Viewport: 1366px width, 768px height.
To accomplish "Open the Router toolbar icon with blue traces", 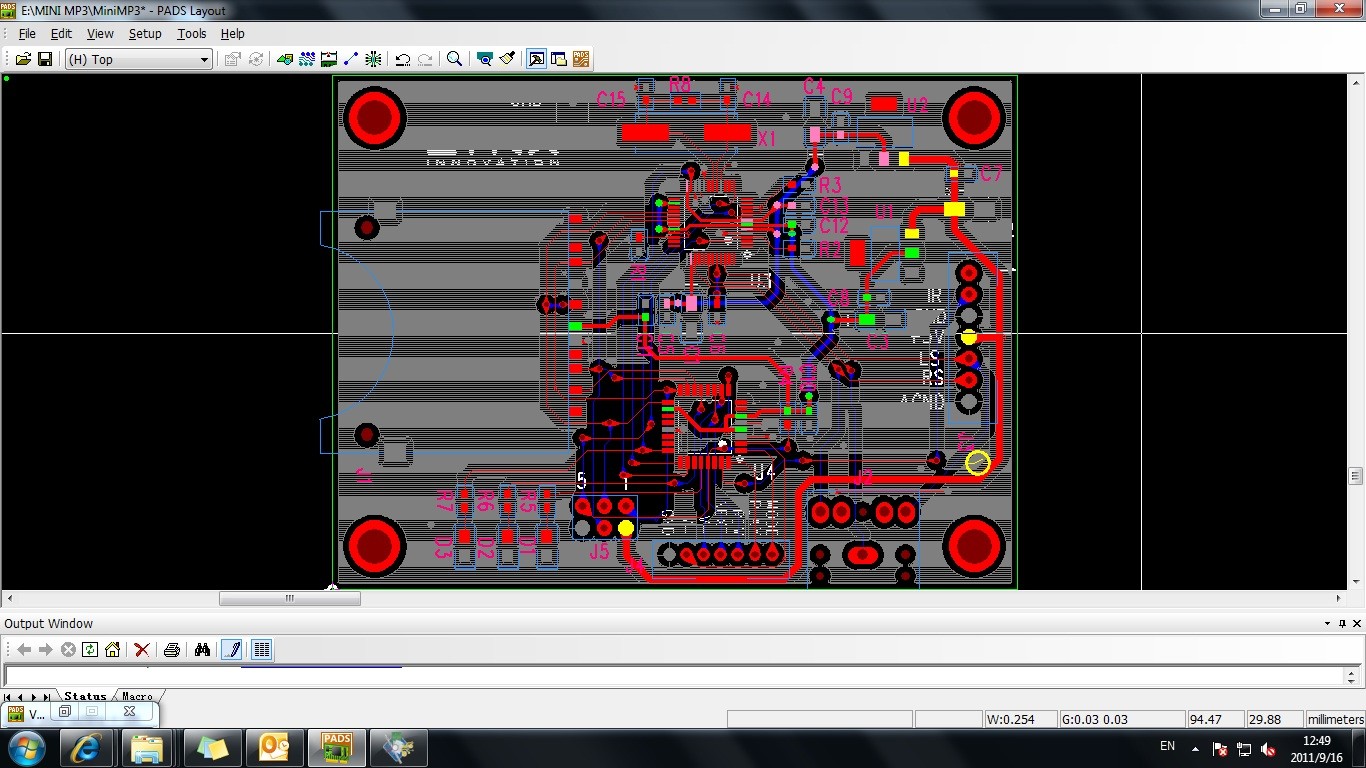I will [307, 59].
